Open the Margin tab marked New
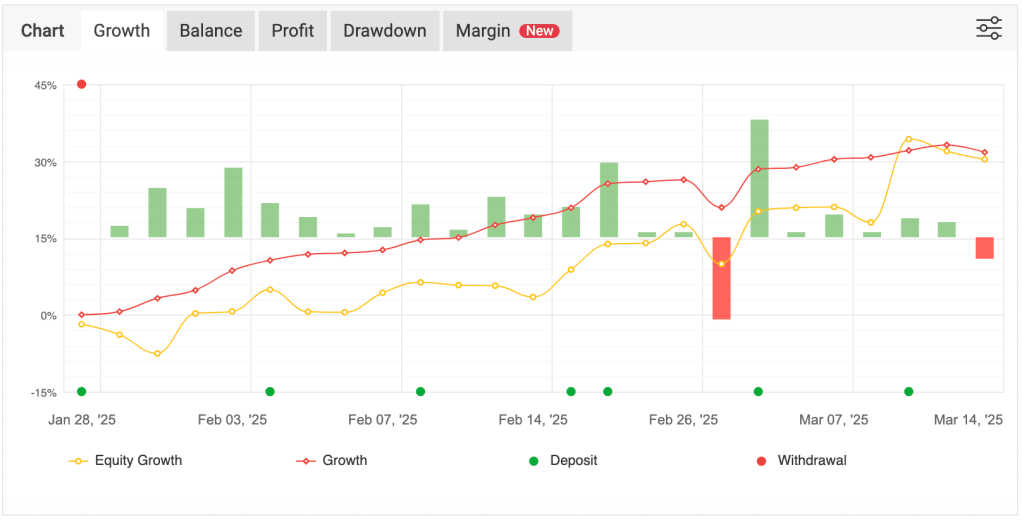 click(506, 31)
